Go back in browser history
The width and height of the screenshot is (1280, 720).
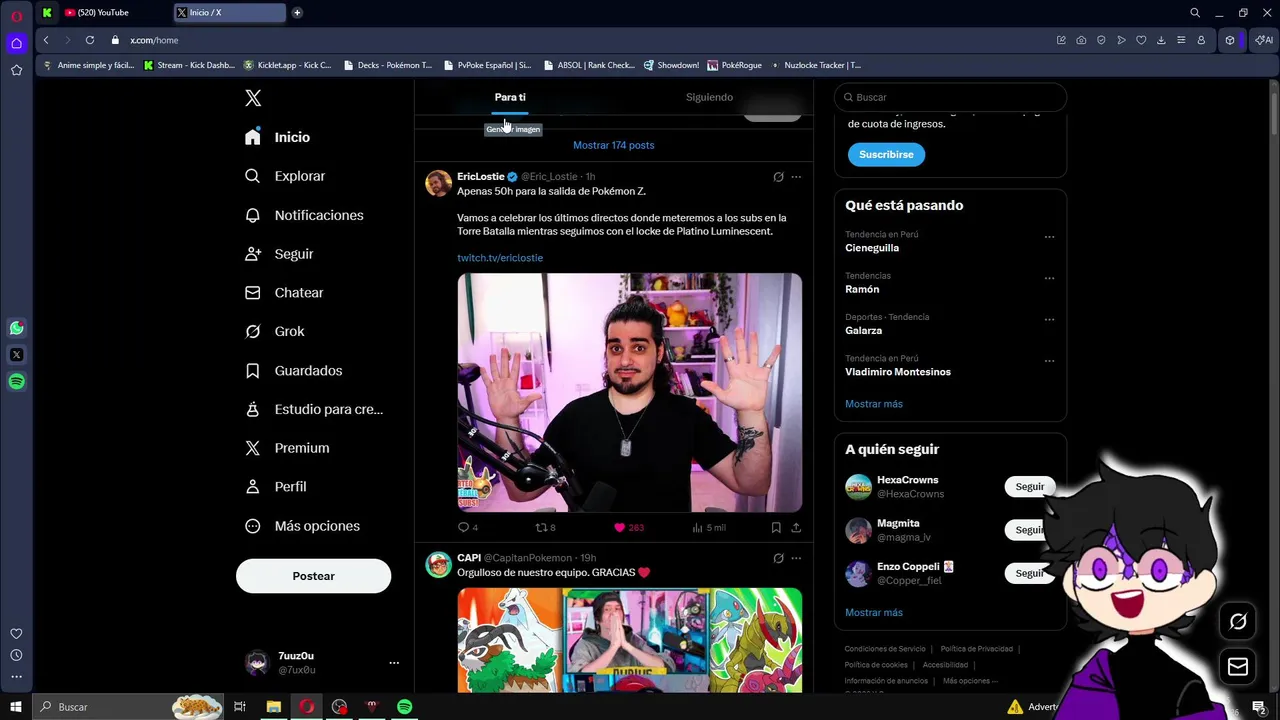pyautogui.click(x=46, y=40)
